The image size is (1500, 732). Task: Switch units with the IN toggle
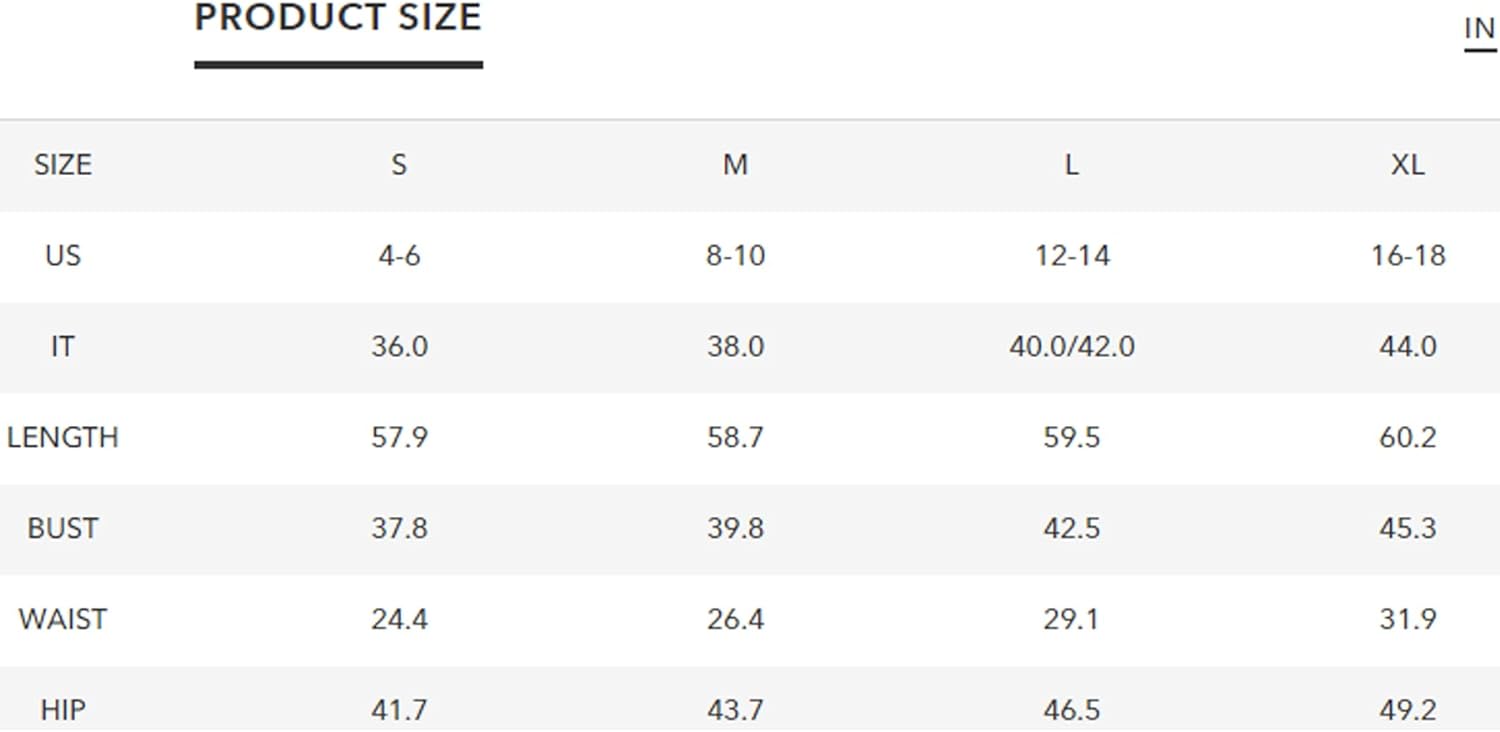[x=1480, y=30]
